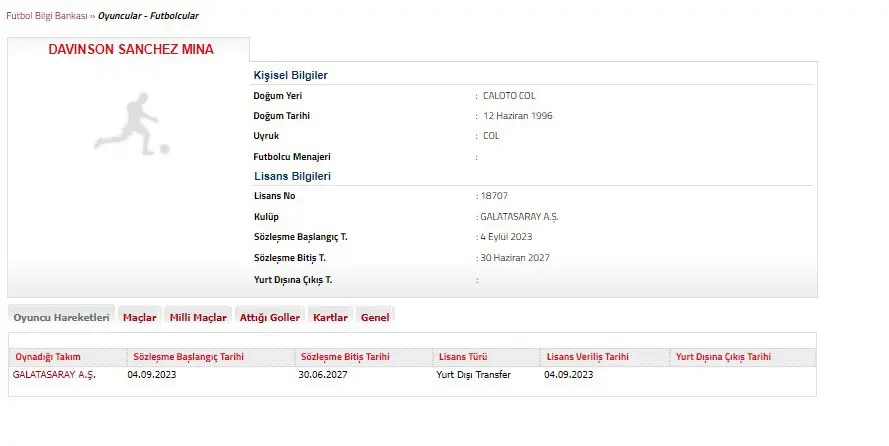This screenshot has width=889, height=446.
Task: Click the Lisans Veriliş Tarihi column header
Action: click(x=587, y=357)
